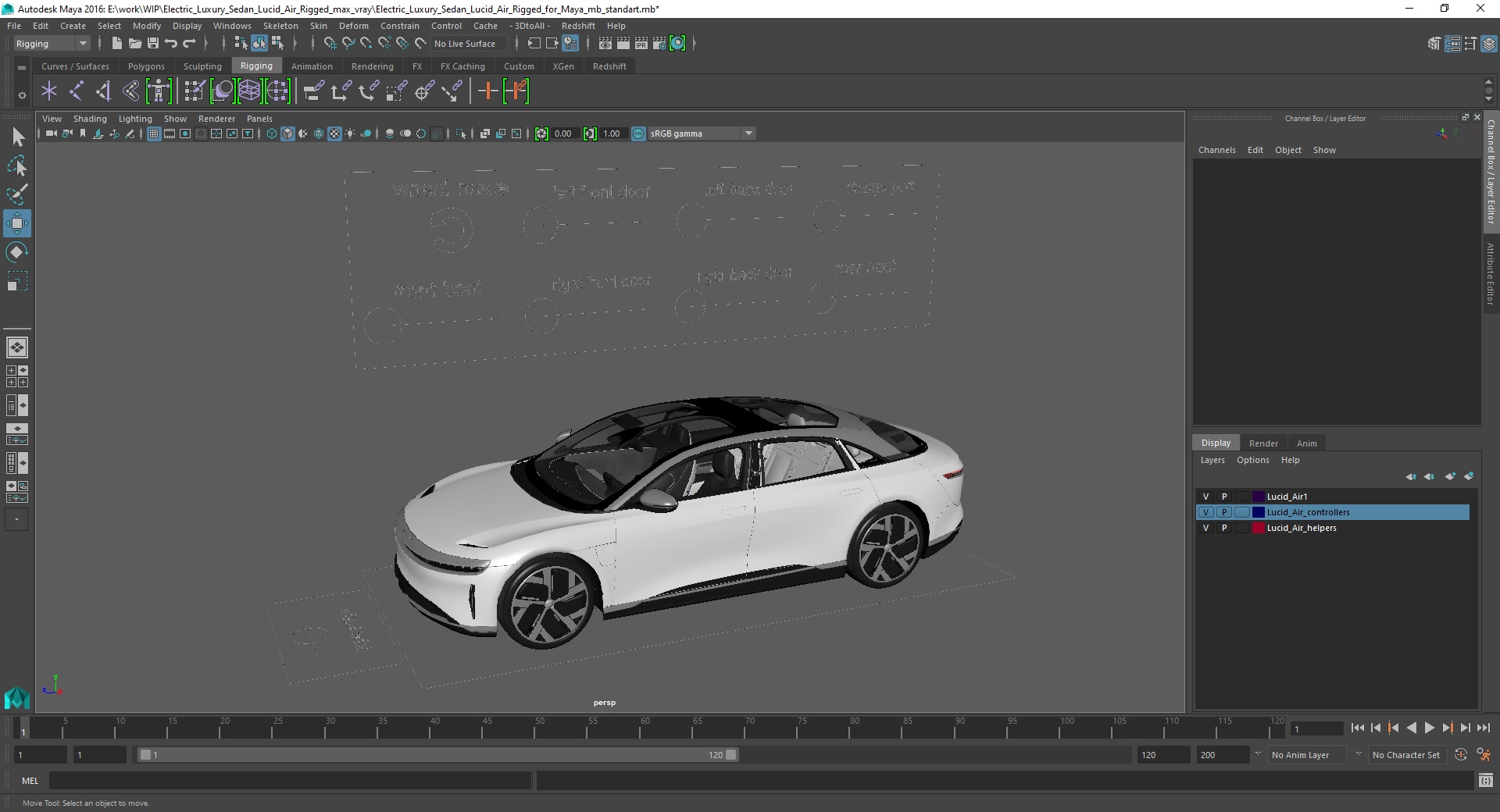Pick the Rotate tool
Viewport: 1500px width, 812px height.
[x=17, y=252]
